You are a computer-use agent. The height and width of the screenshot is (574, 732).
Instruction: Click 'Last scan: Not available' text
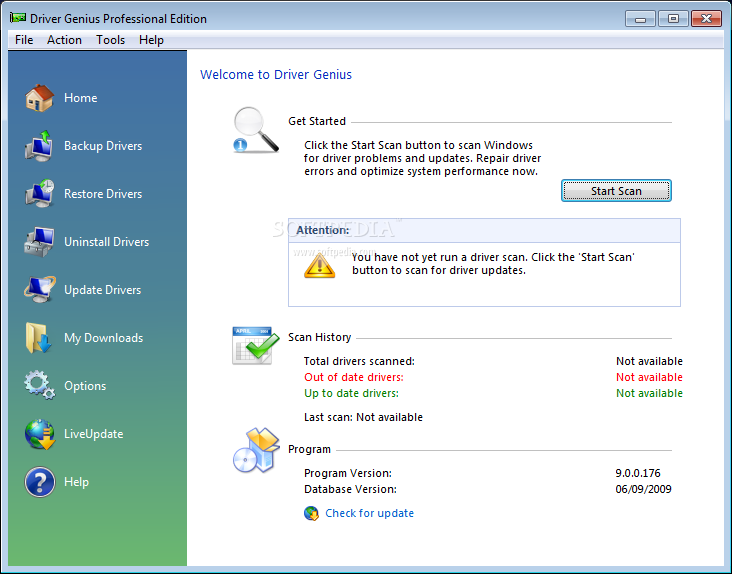pyautogui.click(x=363, y=417)
